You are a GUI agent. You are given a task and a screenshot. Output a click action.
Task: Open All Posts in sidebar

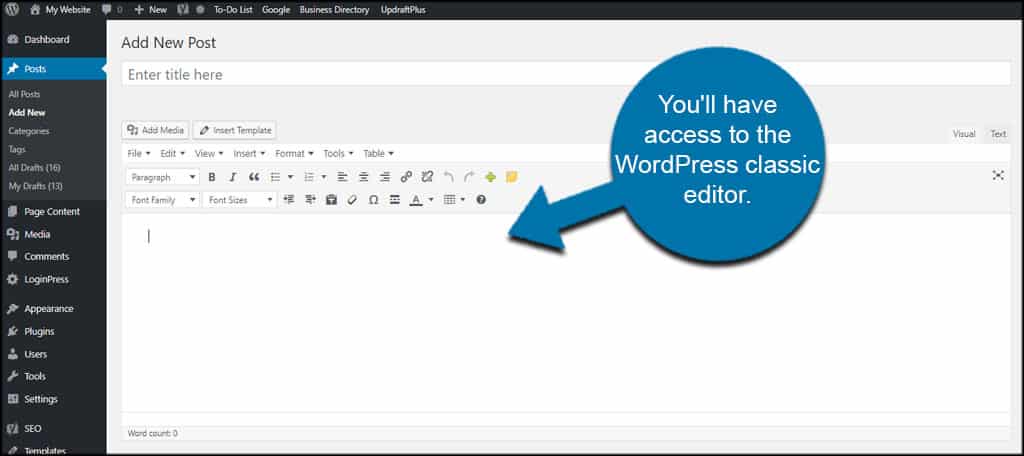[24, 94]
